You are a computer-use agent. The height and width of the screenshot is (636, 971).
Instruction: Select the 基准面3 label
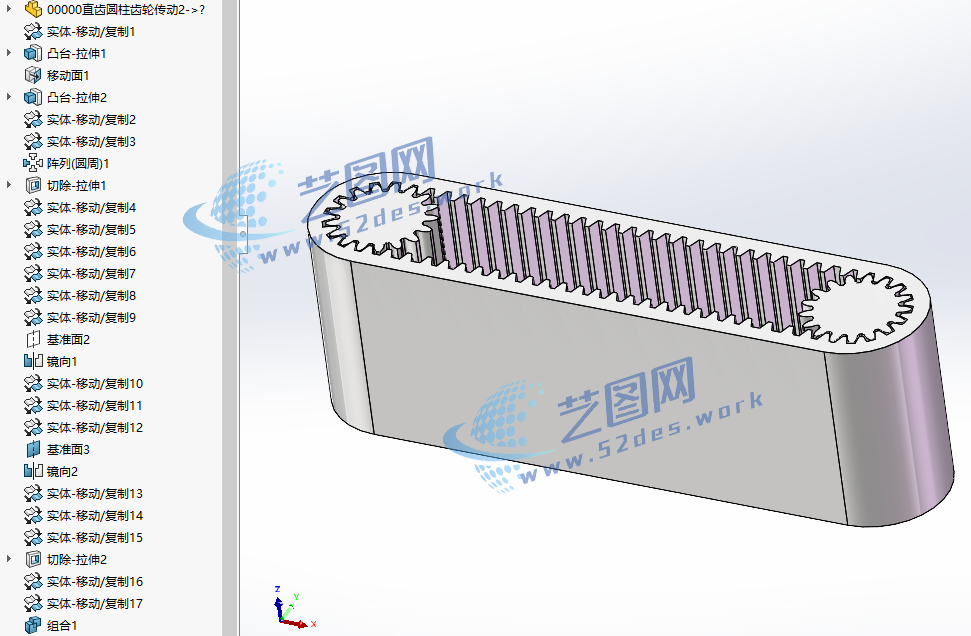68,450
